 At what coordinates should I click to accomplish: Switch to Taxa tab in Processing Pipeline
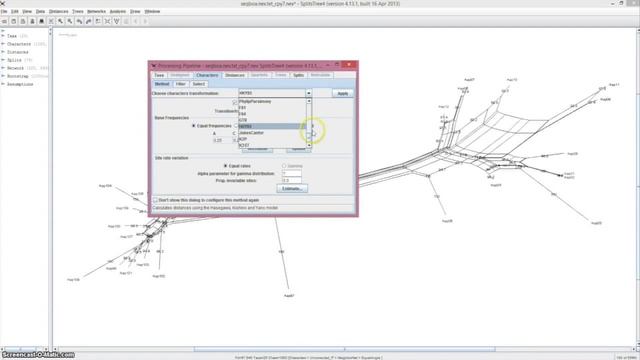coord(159,75)
